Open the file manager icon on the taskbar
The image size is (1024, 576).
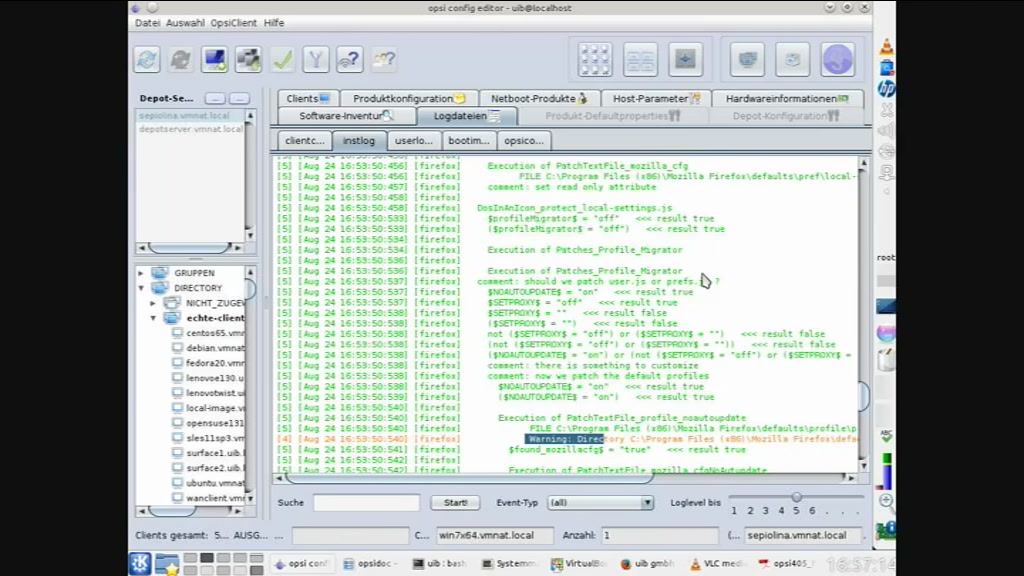pyautogui.click(x=167, y=564)
